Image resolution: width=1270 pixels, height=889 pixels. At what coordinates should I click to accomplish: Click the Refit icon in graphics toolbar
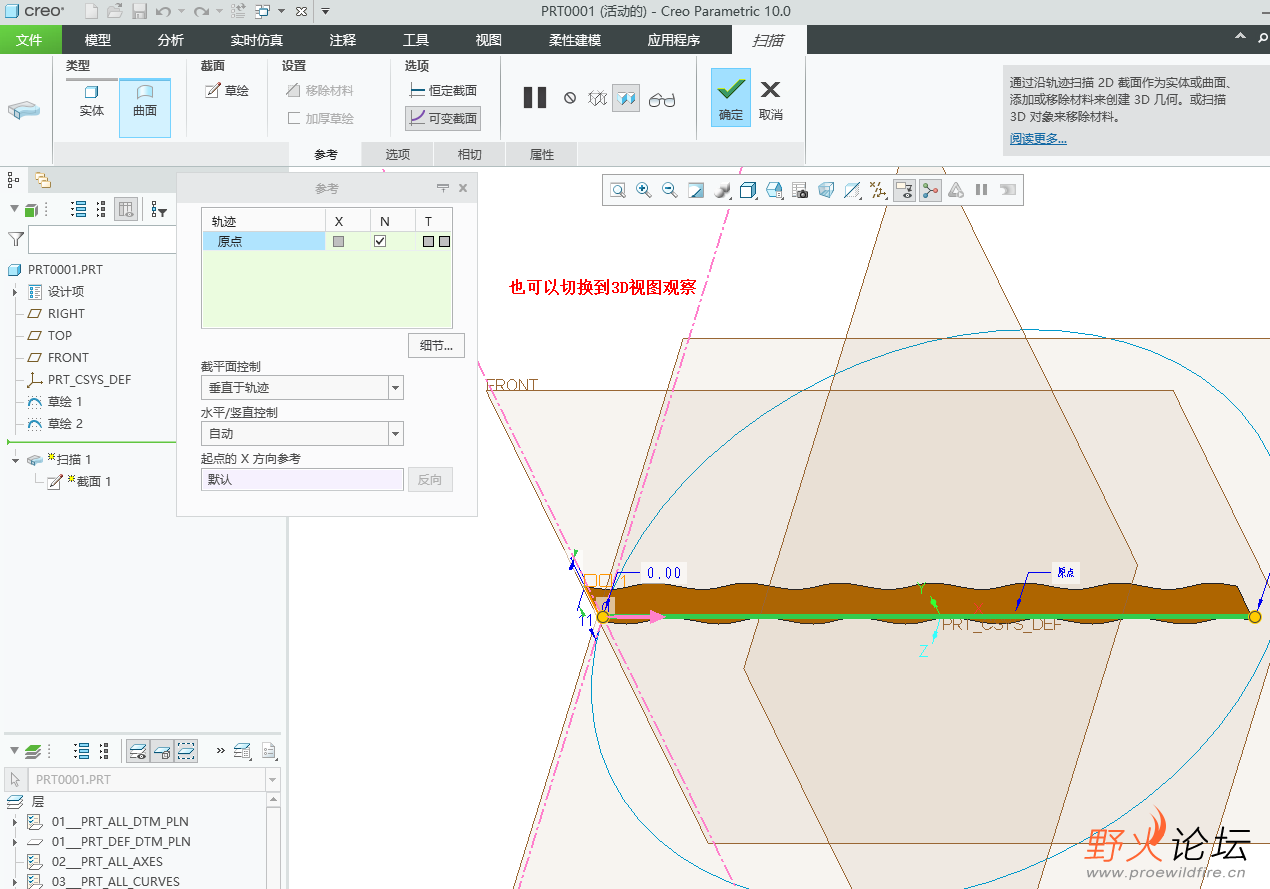point(618,190)
